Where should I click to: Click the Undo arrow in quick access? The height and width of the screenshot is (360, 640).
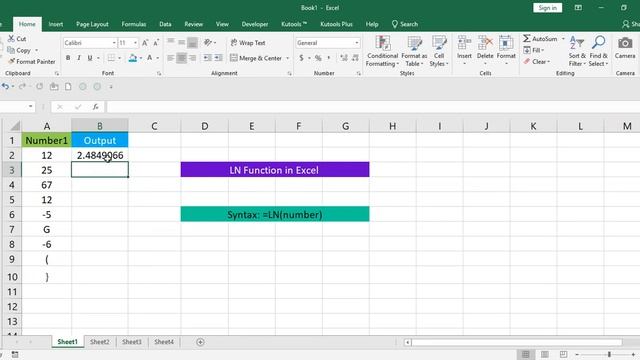click(5, 87)
